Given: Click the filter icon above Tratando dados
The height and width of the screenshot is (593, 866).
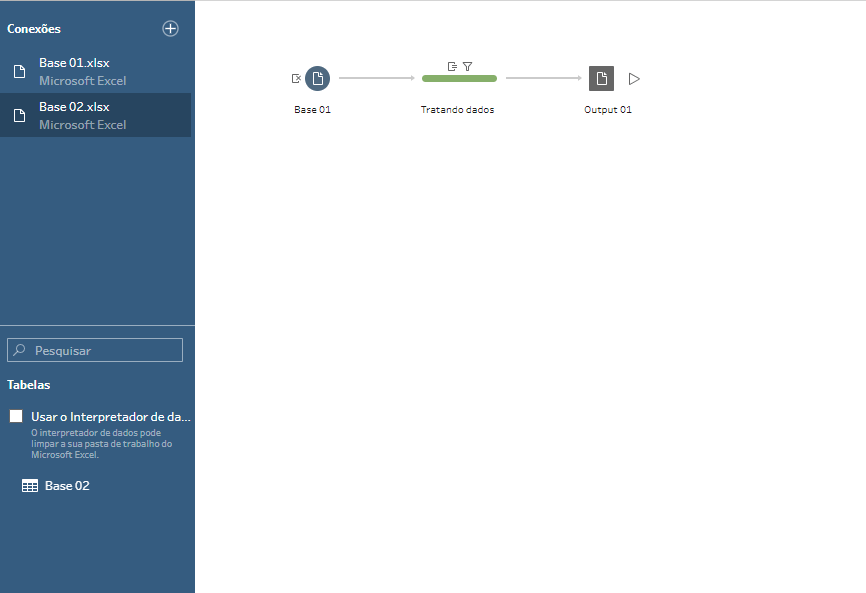Looking at the screenshot, I should [x=467, y=66].
